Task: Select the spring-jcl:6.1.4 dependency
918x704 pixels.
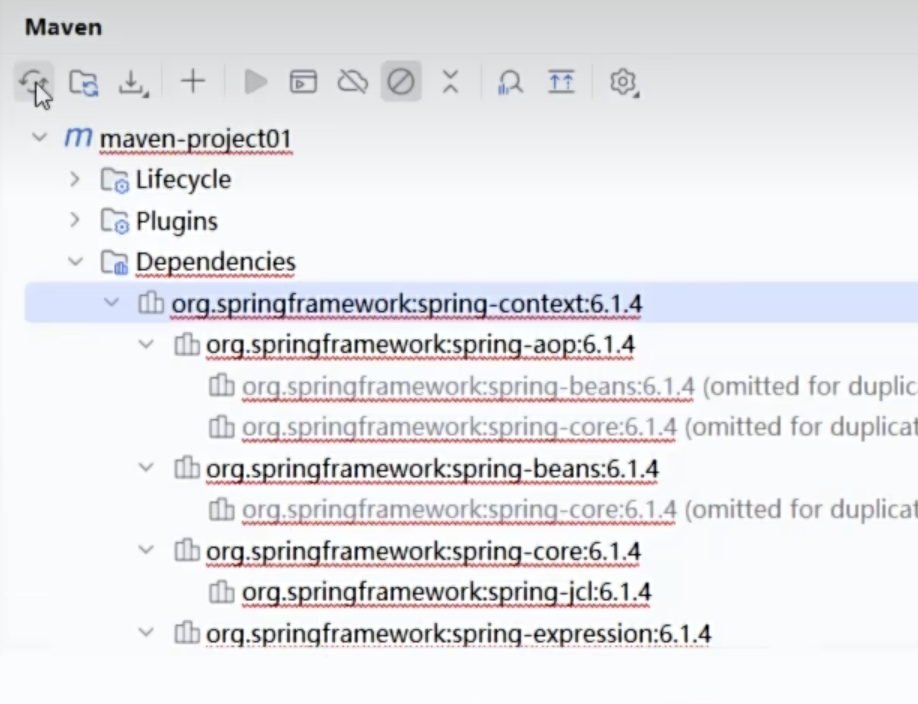Action: click(446, 592)
